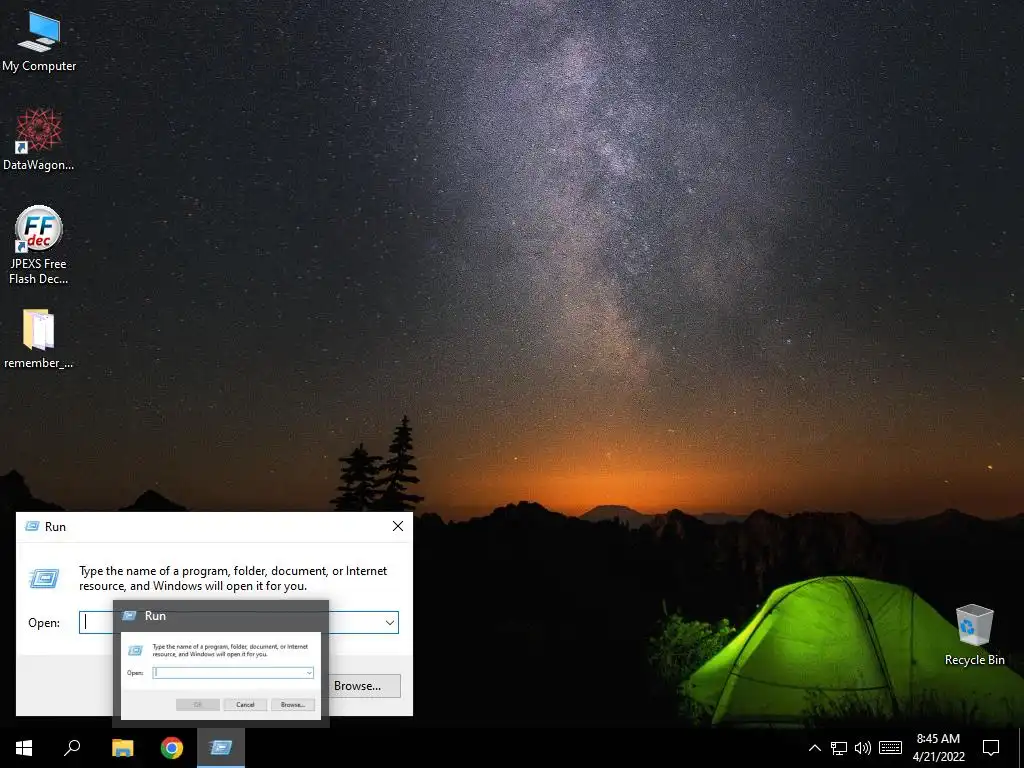1024x768 pixels.
Task: Launch File Explorer from the taskbar
Action: [x=122, y=748]
